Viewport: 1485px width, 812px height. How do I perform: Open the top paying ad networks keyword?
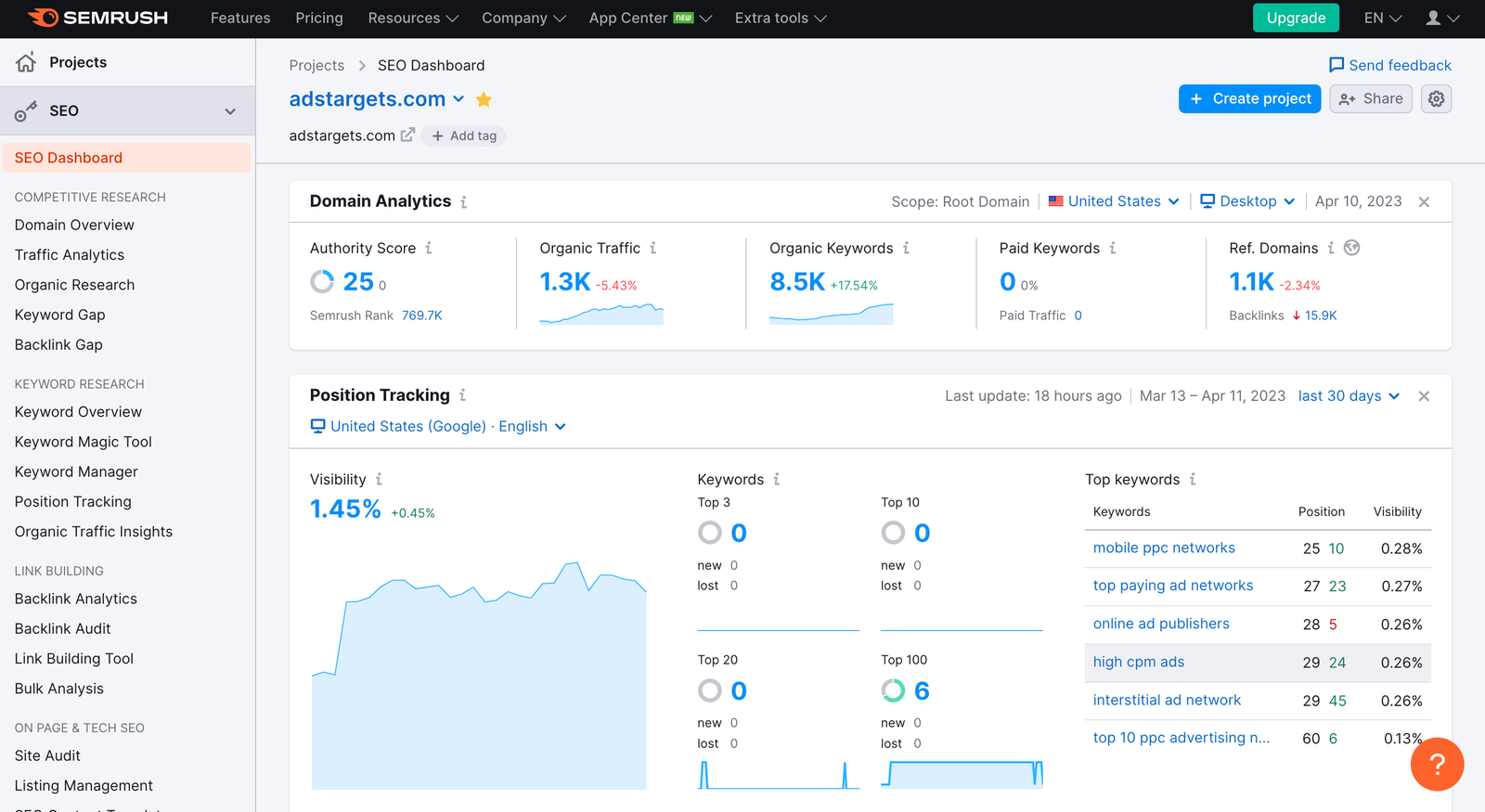(x=1173, y=586)
